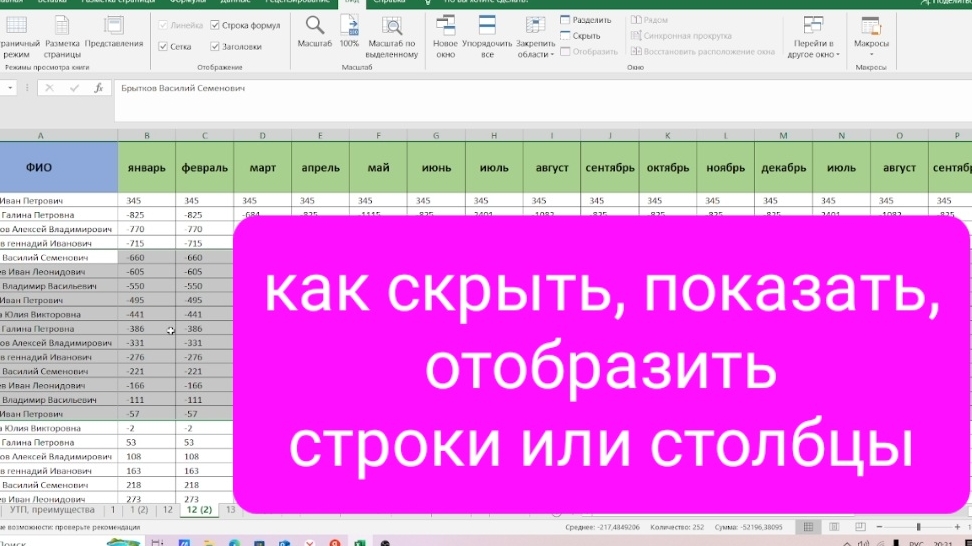Open sheet tab 13

[230, 510]
